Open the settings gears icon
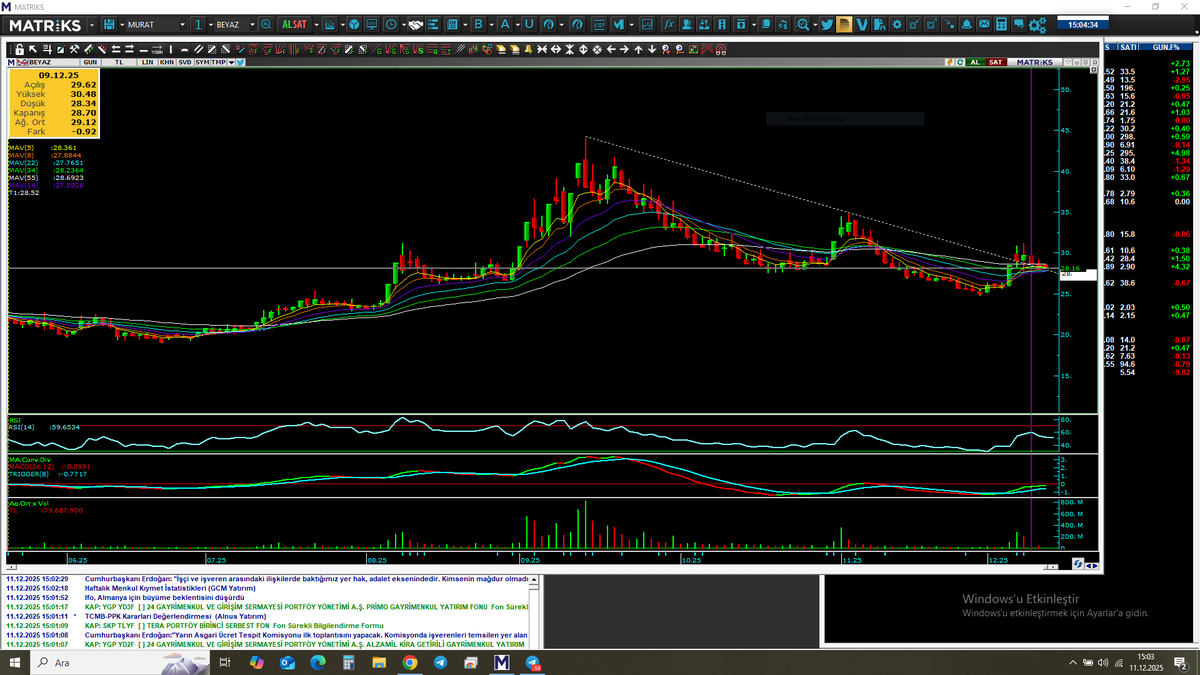1200x675 pixels. (x=1036, y=24)
